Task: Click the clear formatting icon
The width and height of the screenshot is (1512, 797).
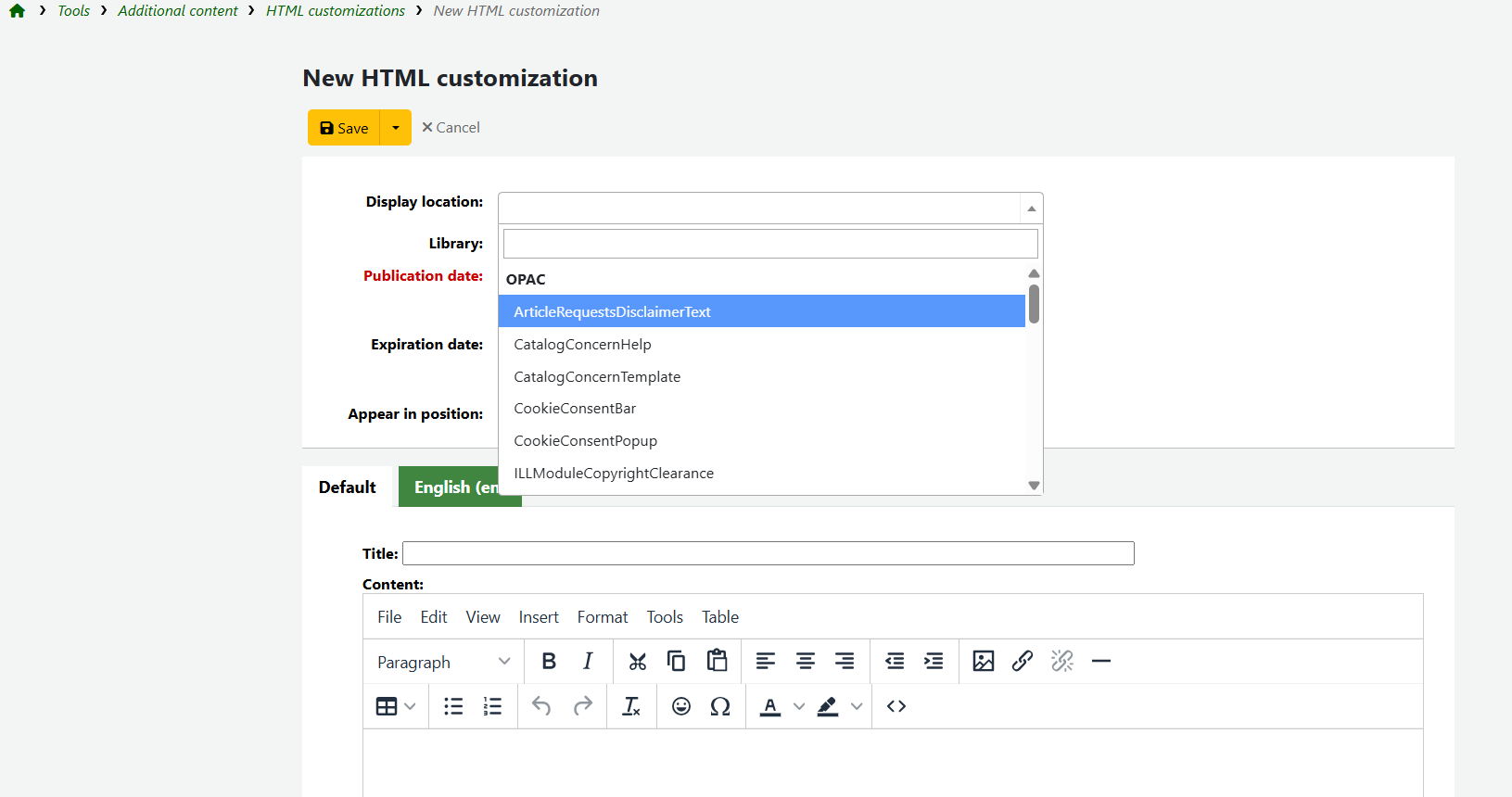Action: (631, 706)
